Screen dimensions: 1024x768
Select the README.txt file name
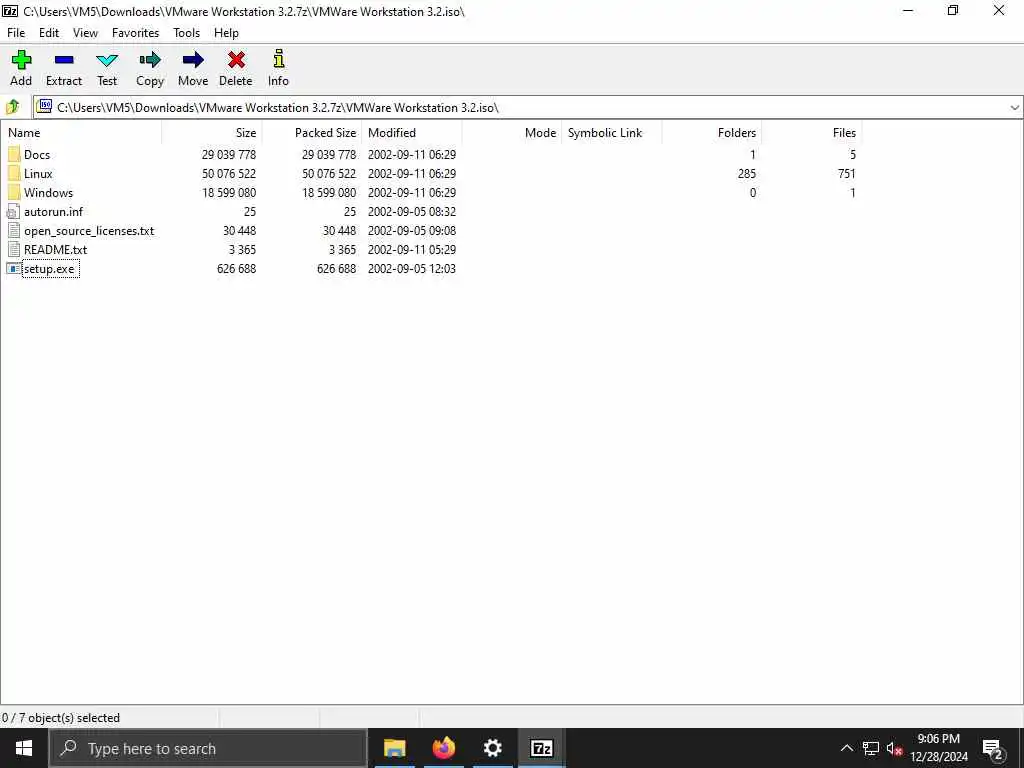pyautogui.click(x=56, y=249)
